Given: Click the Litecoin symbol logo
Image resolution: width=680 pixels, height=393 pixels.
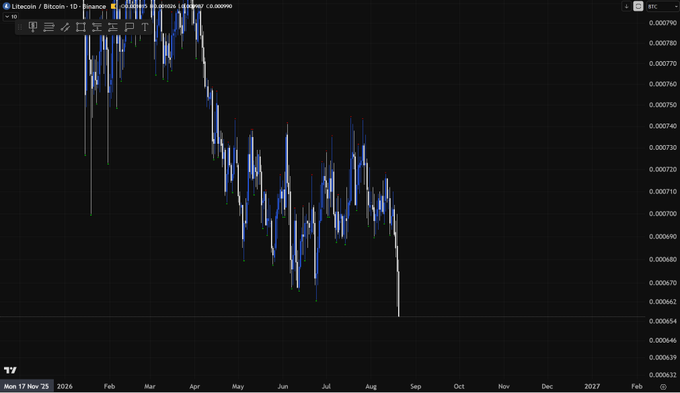Looking at the screenshot, I should click(6, 6).
